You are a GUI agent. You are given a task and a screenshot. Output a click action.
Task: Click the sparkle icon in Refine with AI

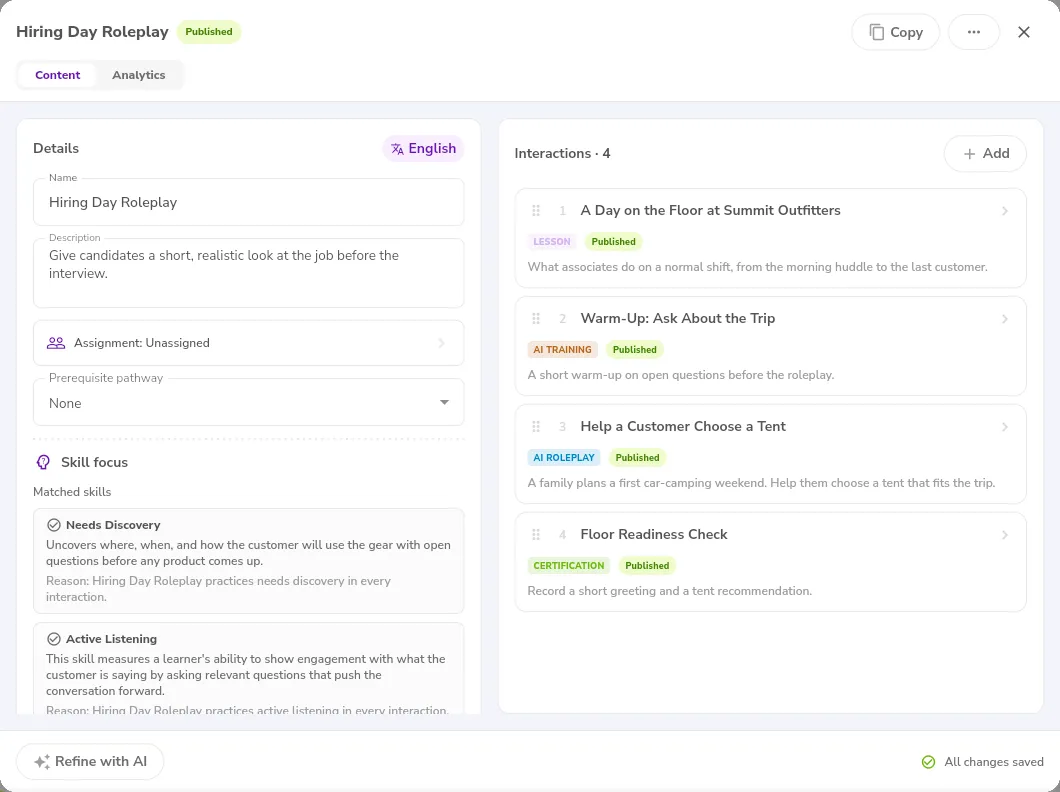(x=42, y=762)
